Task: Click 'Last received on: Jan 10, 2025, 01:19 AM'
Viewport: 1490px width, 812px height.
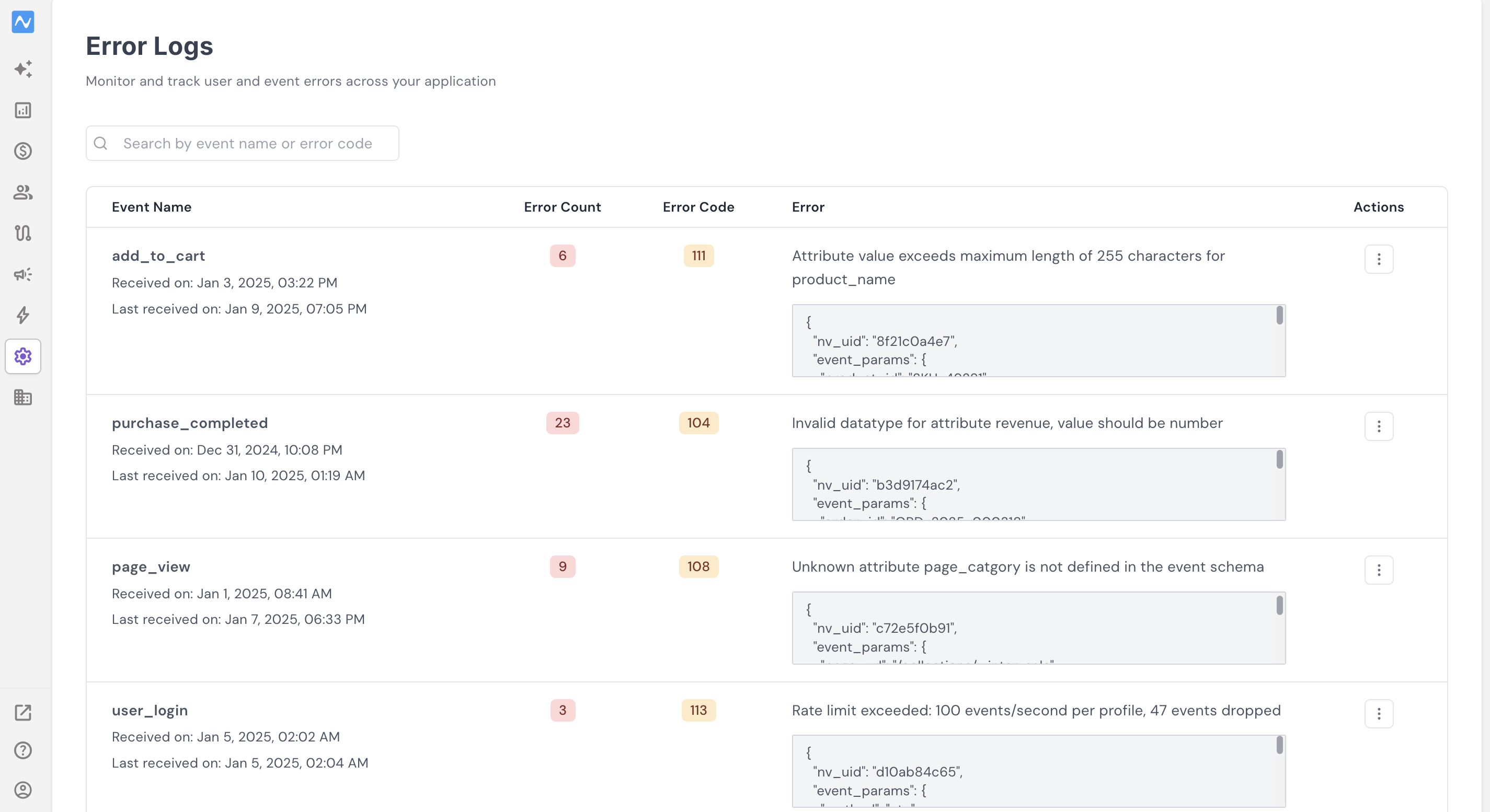Action: click(x=238, y=475)
